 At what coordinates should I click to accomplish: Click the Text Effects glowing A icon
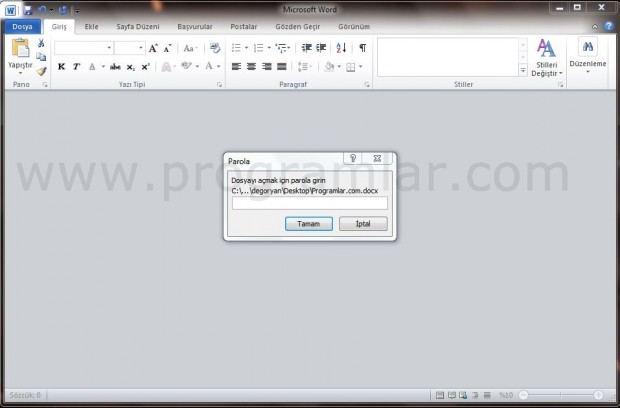coord(166,67)
